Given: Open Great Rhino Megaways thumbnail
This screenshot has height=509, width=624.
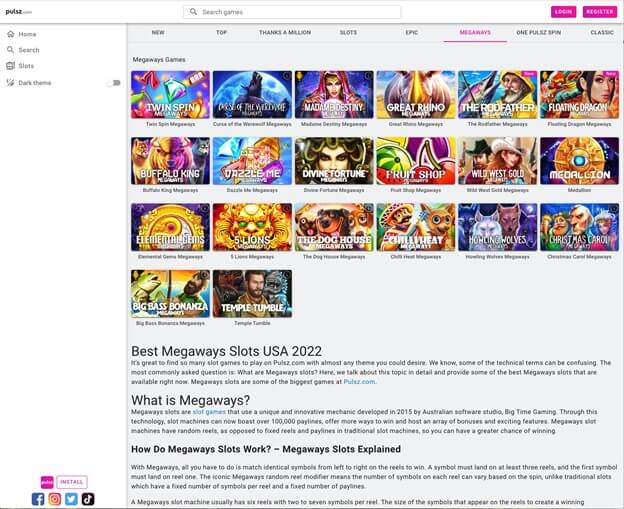Looking at the screenshot, I should click(x=416, y=95).
